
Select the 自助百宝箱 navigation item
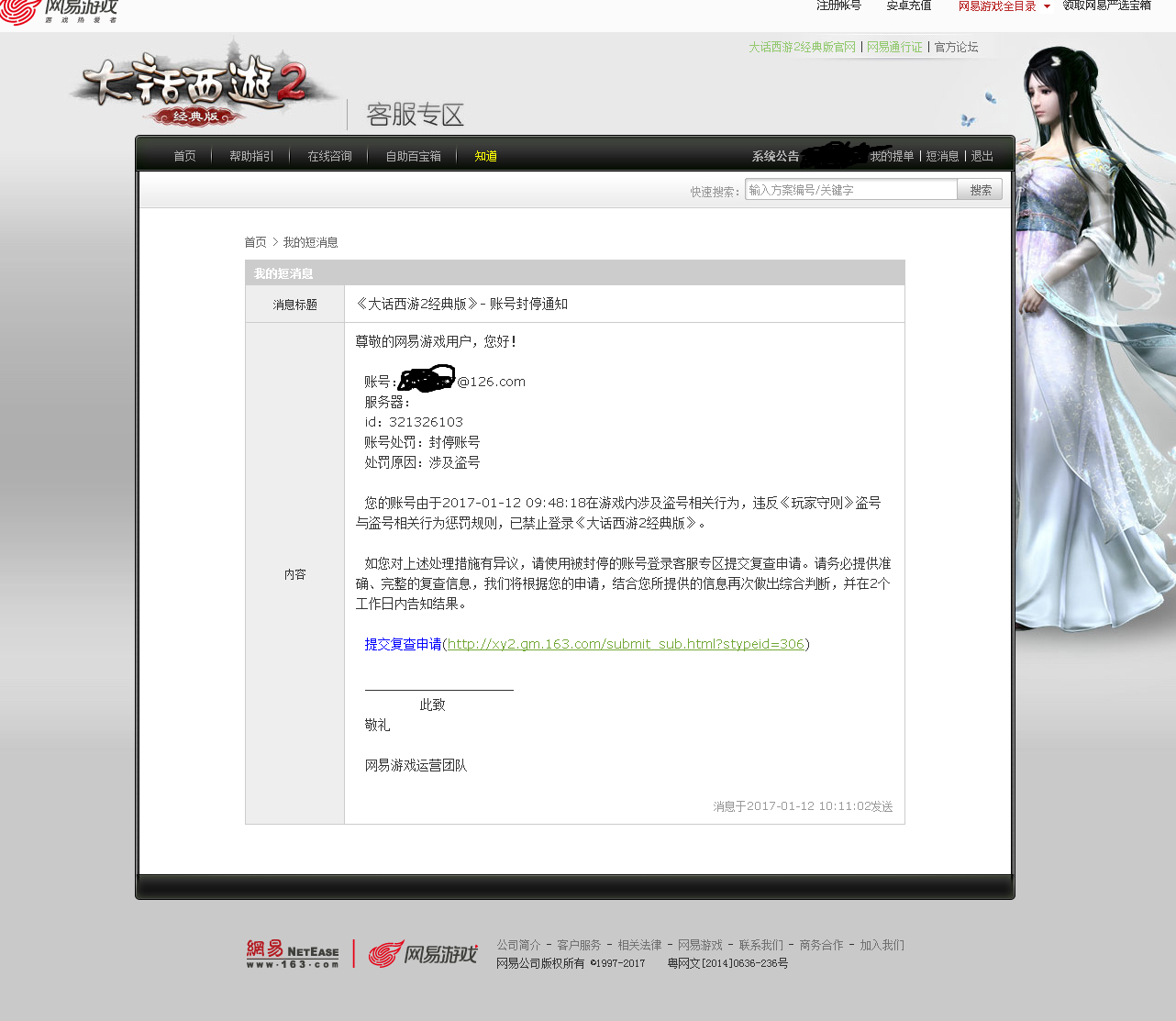[413, 156]
